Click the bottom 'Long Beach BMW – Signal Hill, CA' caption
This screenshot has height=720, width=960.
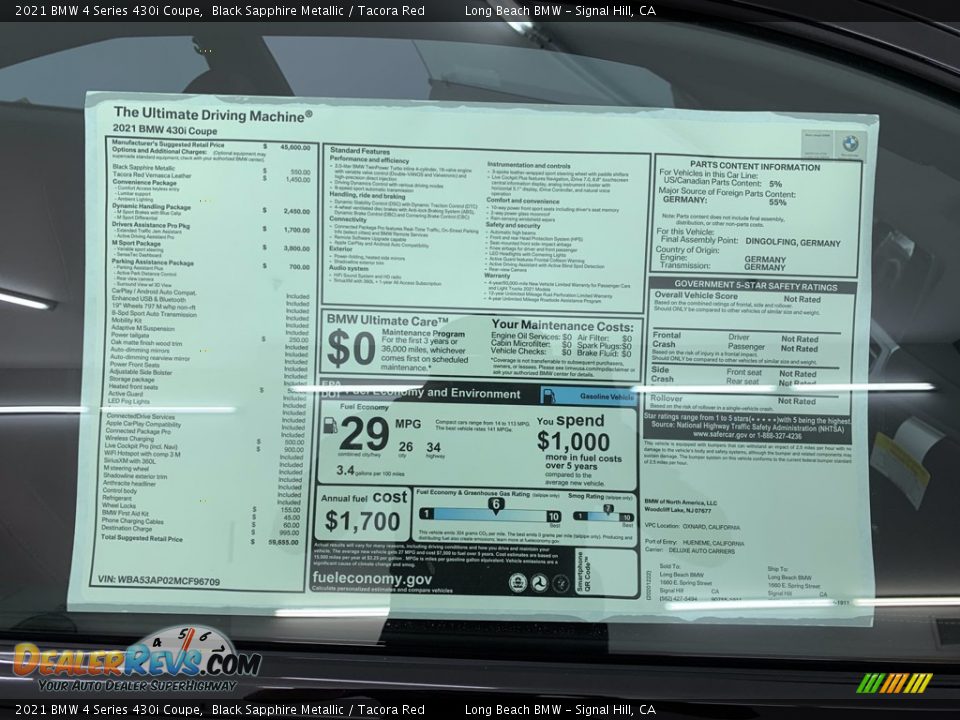coord(560,710)
